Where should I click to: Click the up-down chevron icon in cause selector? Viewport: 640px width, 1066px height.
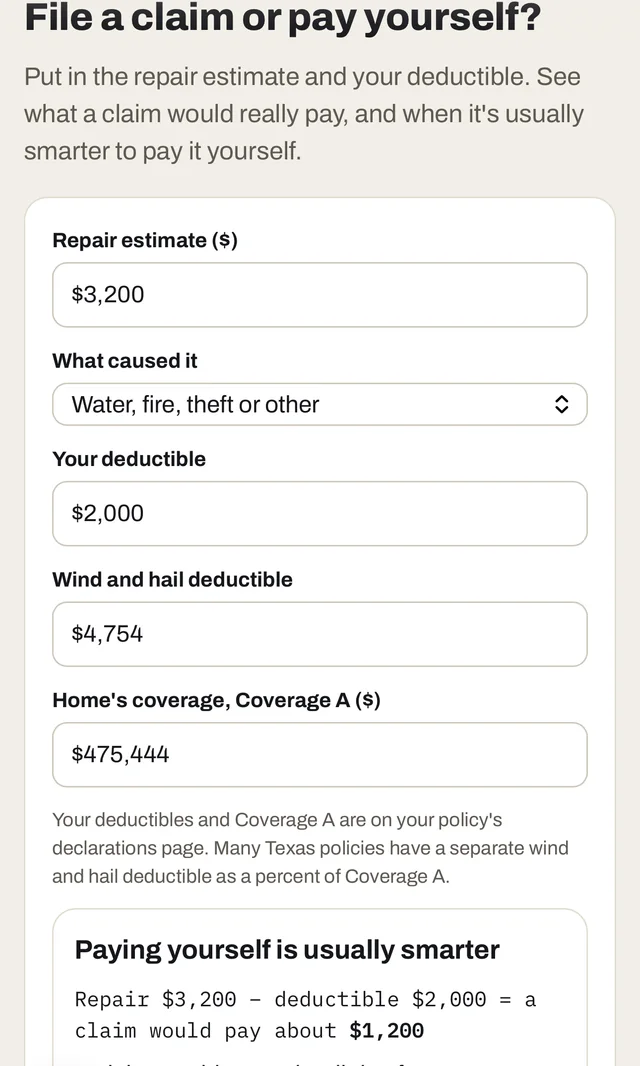(561, 405)
